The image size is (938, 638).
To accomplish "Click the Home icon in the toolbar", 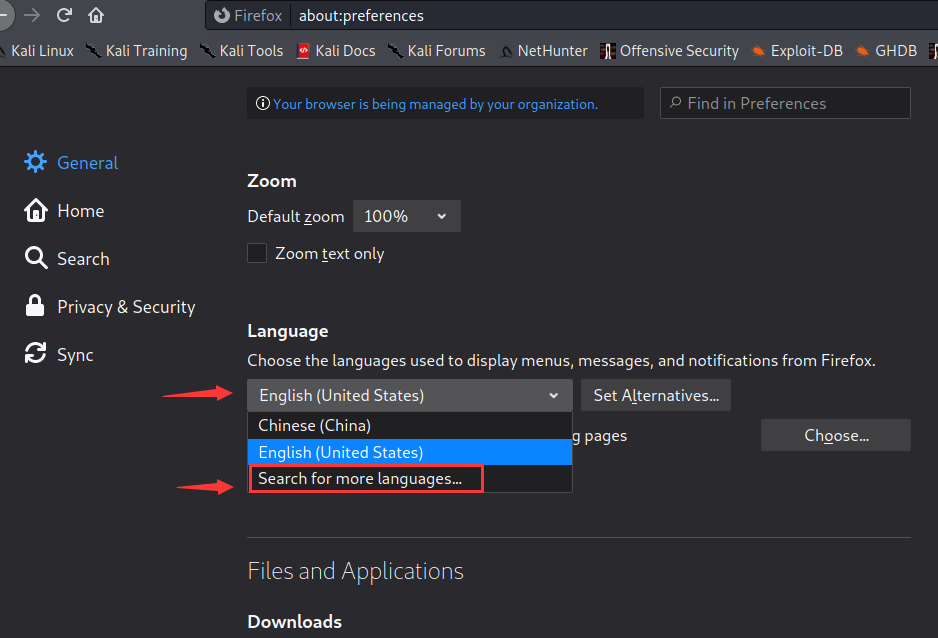I will pyautogui.click(x=96, y=15).
